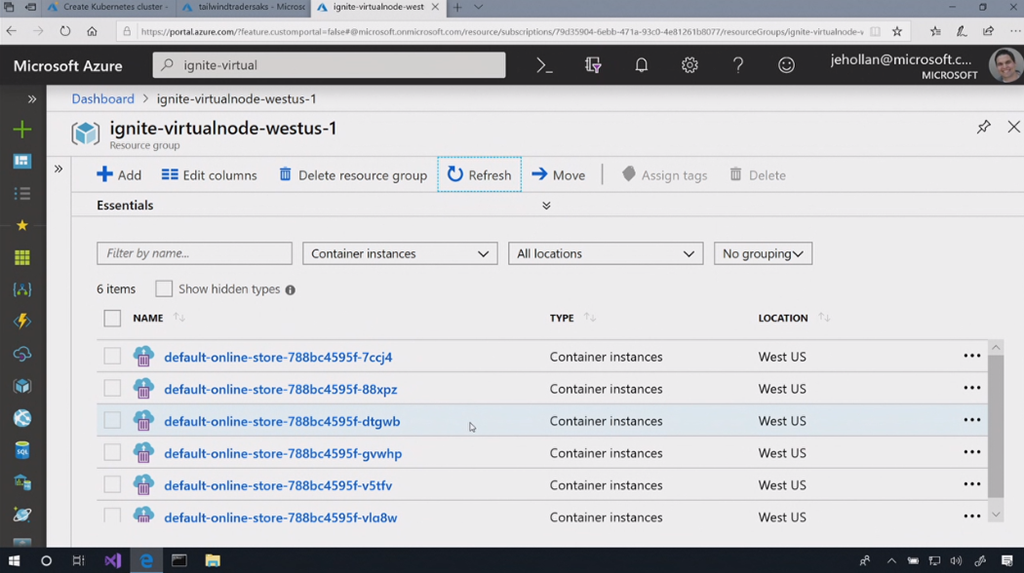
Task: Toggle the select-all checkbox in header
Action: (x=112, y=318)
